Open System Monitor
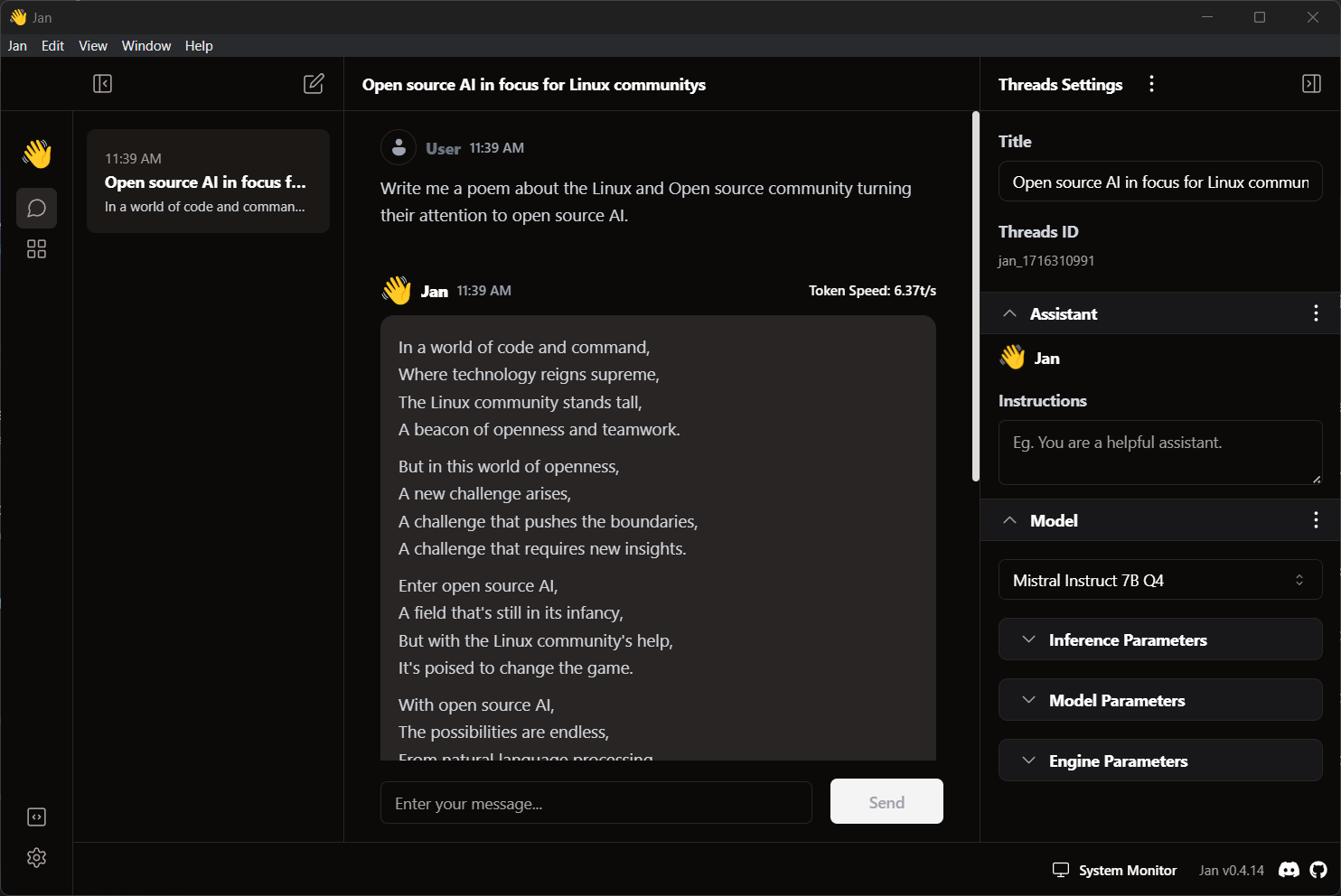 [x=1115, y=870]
